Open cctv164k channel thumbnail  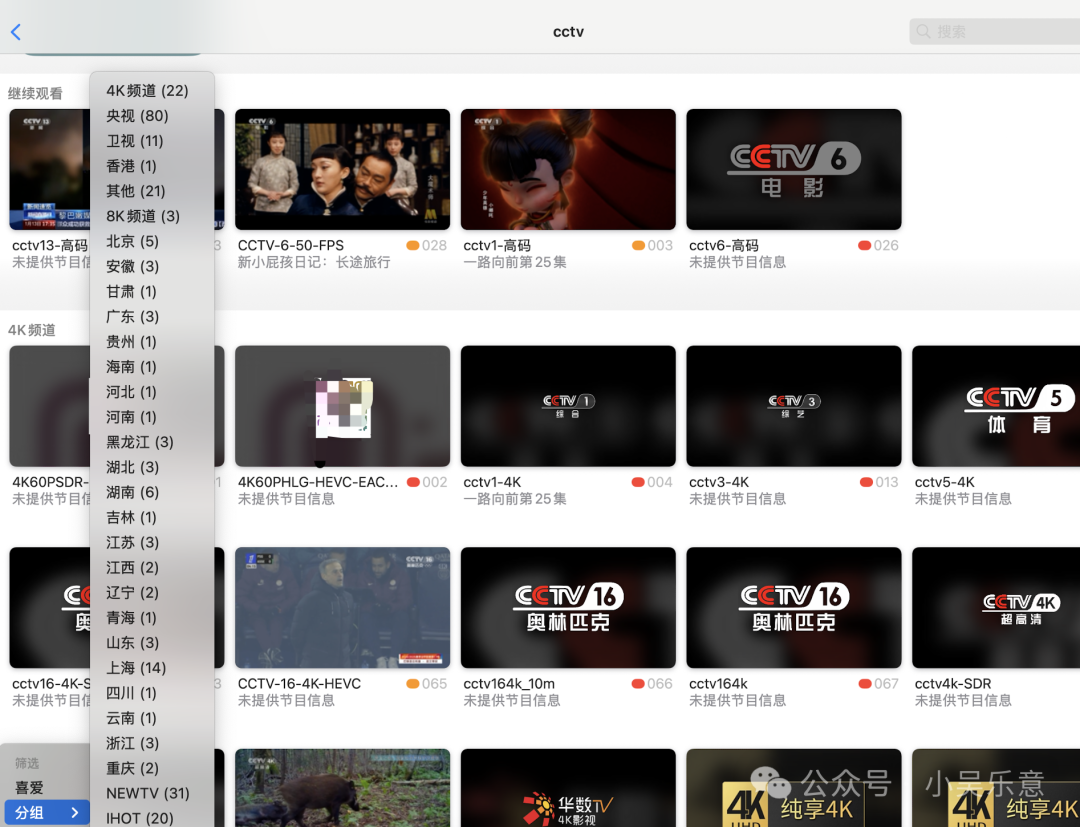pos(793,608)
